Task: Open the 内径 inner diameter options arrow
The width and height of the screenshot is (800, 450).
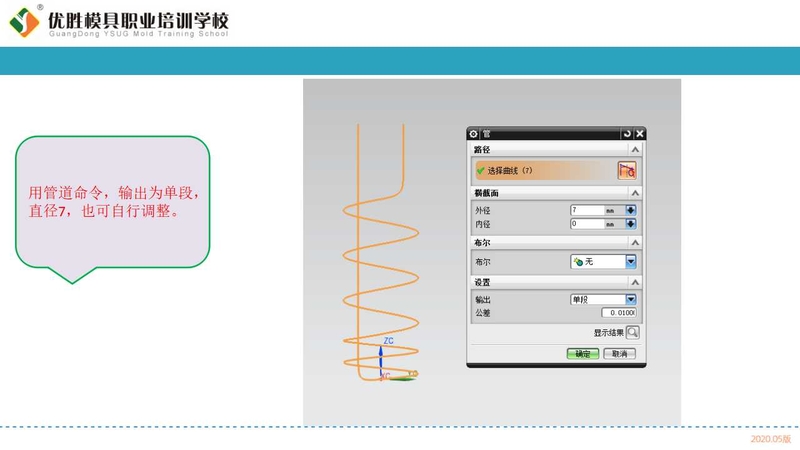Action: 631,224
